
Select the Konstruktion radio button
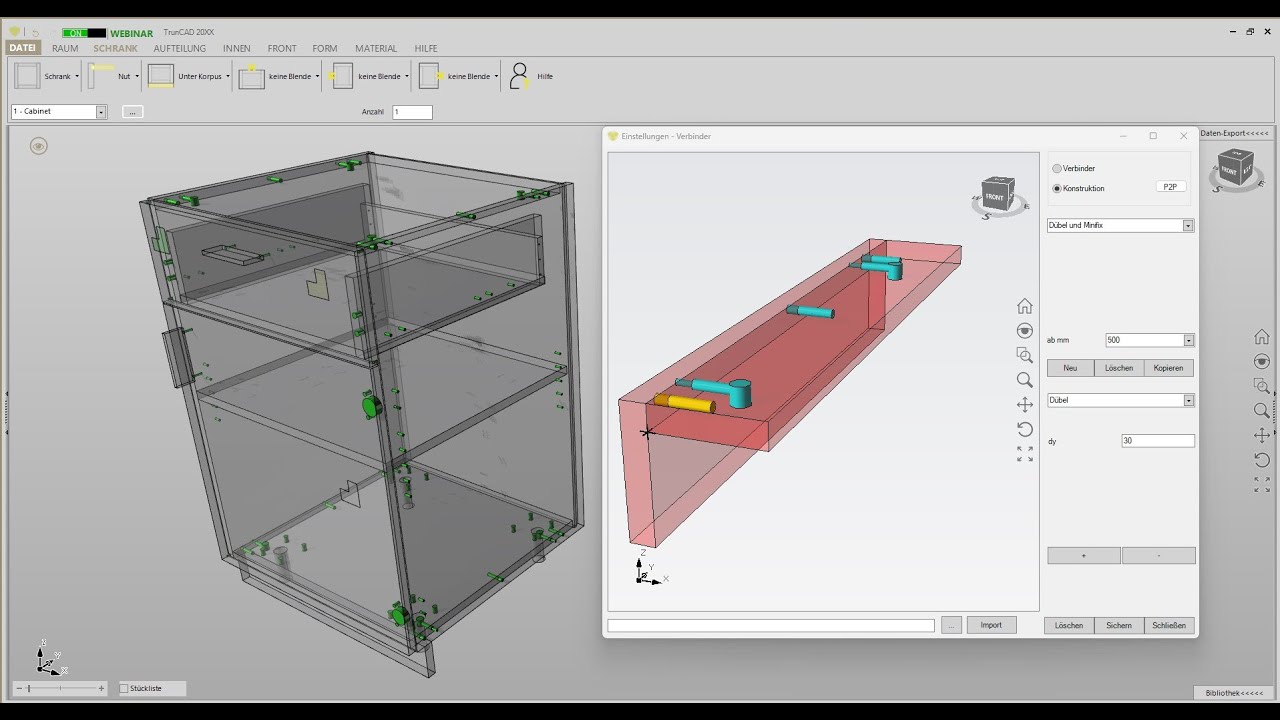pyautogui.click(x=1057, y=188)
